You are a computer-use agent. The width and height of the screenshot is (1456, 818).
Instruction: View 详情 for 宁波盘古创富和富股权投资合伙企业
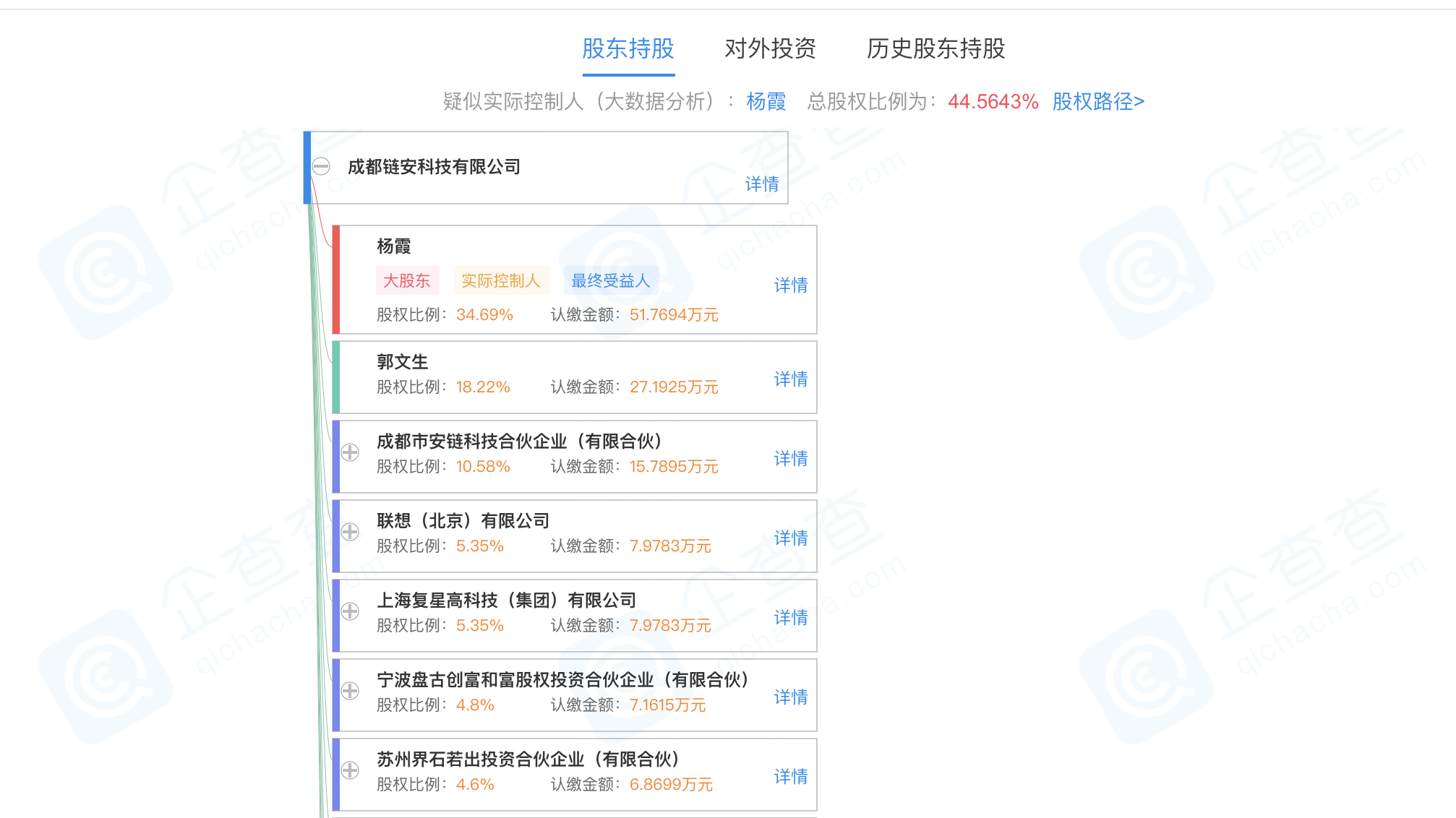point(791,697)
